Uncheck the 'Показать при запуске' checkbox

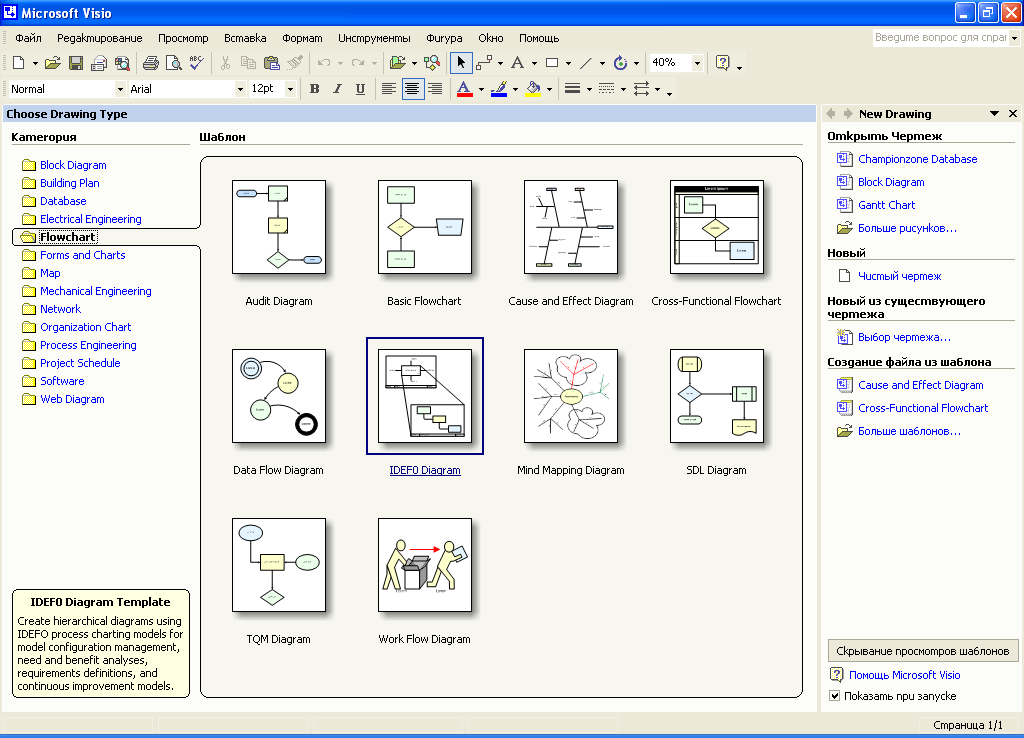pyautogui.click(x=835, y=696)
